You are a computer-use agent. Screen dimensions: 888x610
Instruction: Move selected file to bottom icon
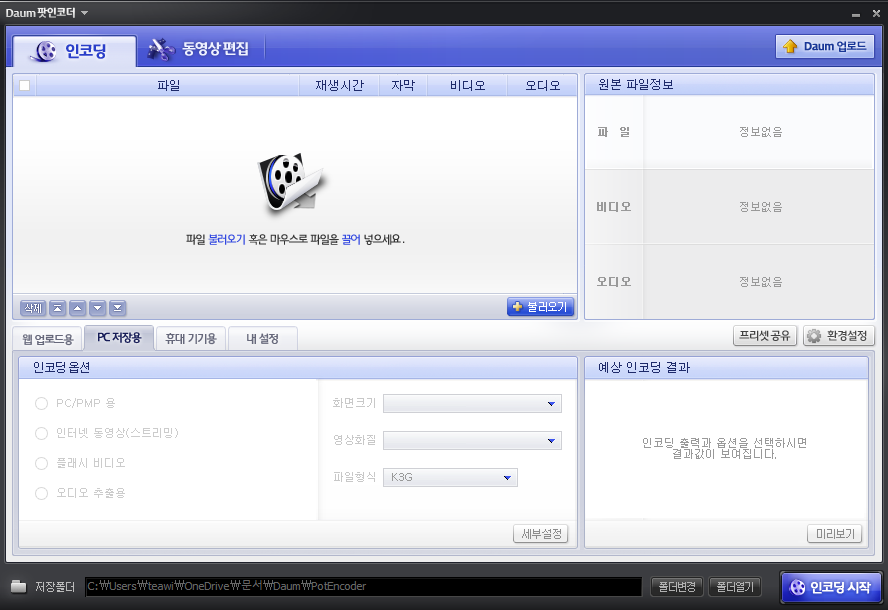click(117, 308)
